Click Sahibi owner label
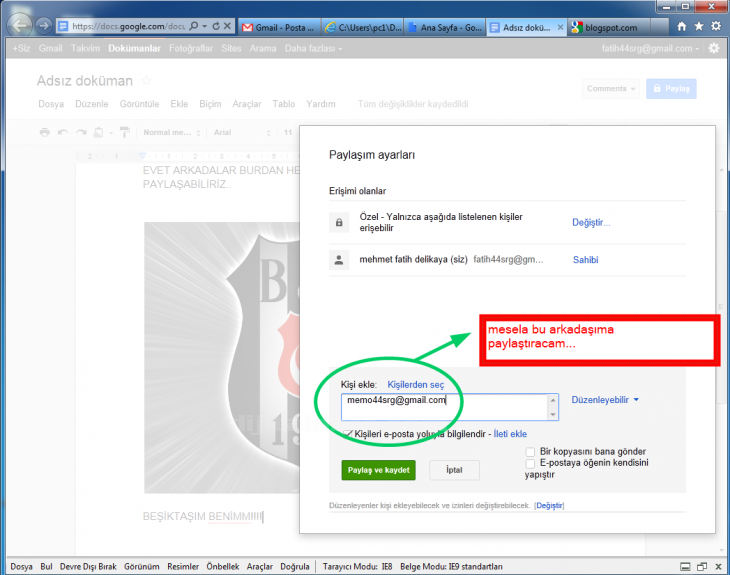This screenshot has height=575, width=730. [586, 260]
